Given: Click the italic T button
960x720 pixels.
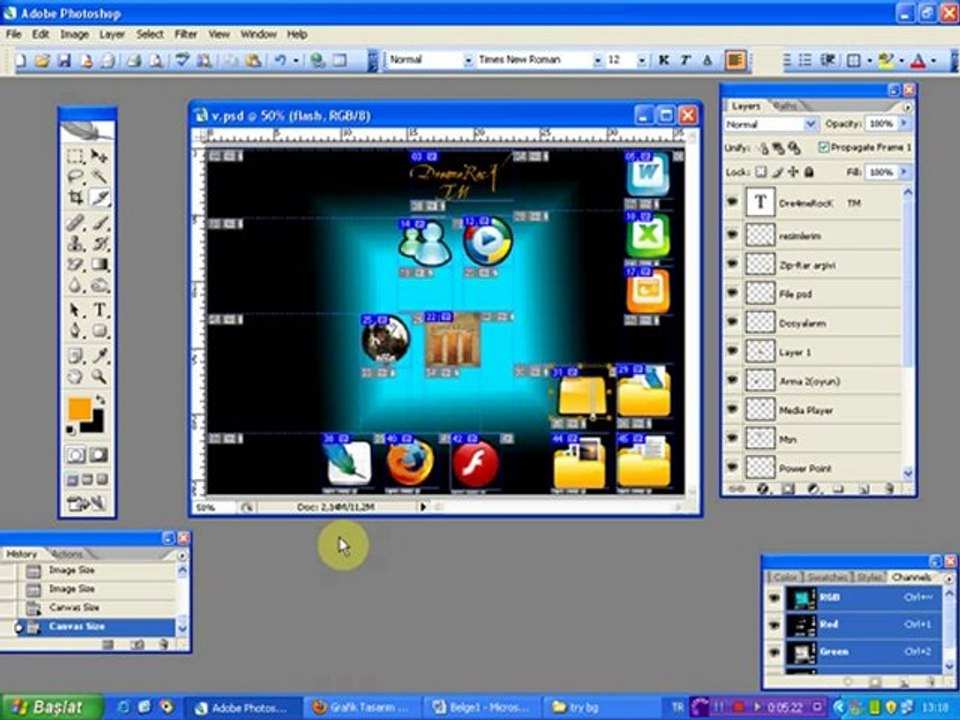Looking at the screenshot, I should pyautogui.click(x=685, y=60).
